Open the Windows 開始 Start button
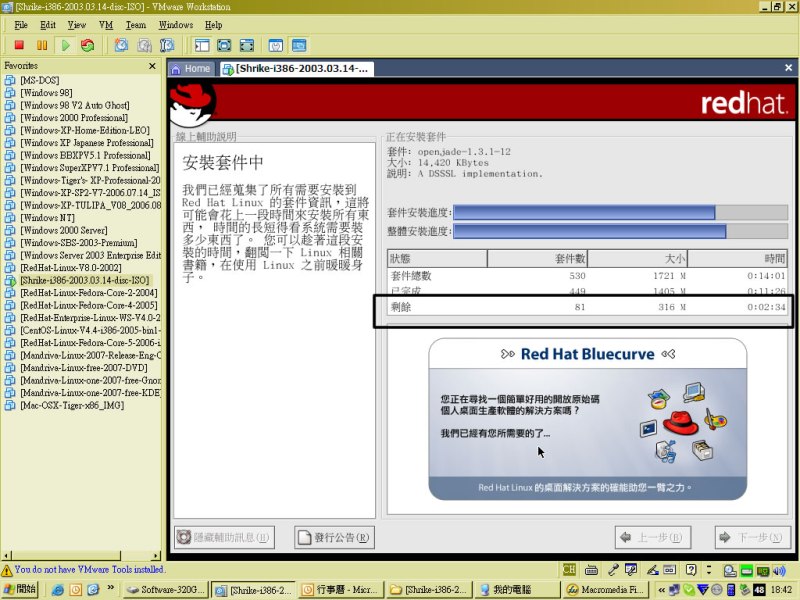800x600 pixels. pyautogui.click(x=20, y=589)
